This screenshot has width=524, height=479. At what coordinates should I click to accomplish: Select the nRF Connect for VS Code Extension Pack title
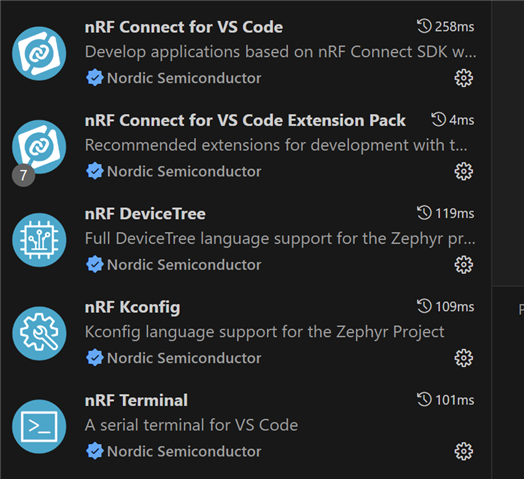coord(245,120)
